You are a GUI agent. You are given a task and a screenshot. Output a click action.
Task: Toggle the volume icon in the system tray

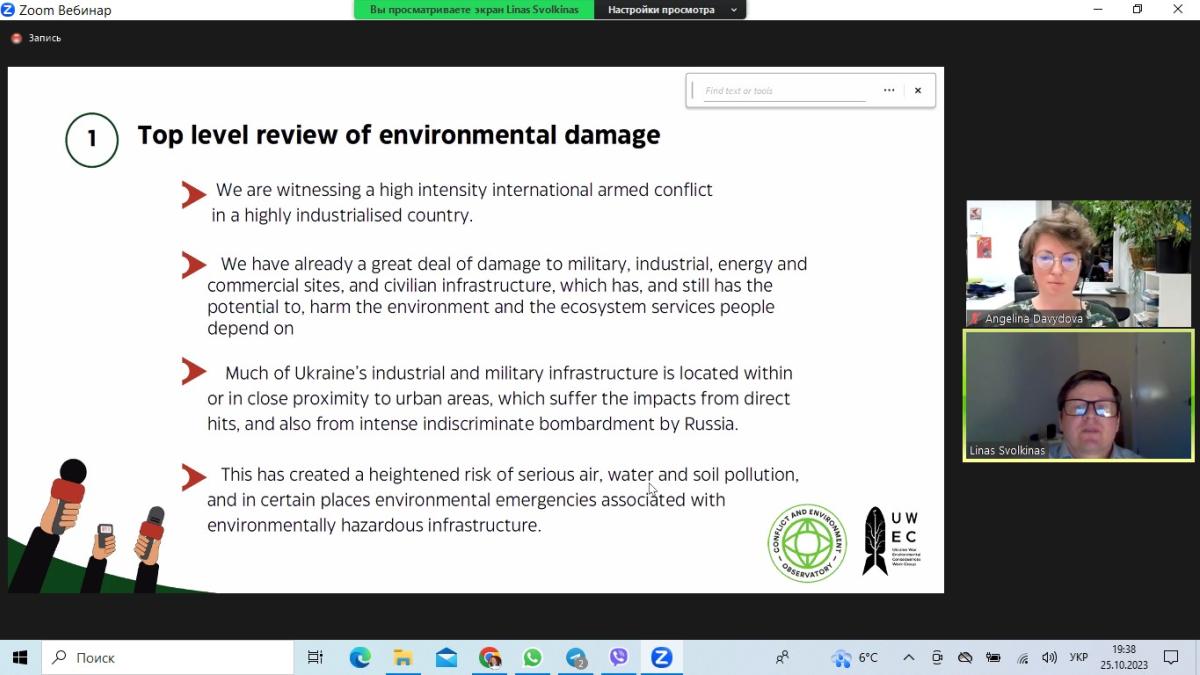[1049, 657]
